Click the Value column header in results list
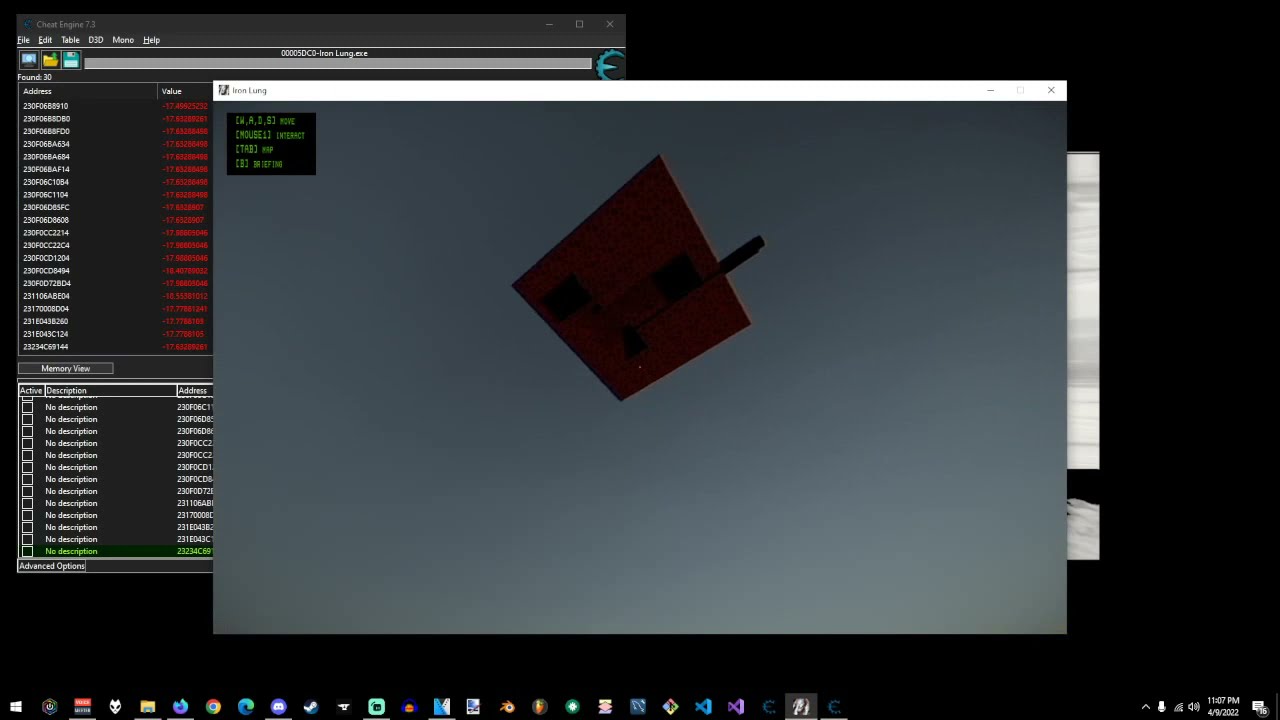The height and width of the screenshot is (720, 1280). coord(185,91)
